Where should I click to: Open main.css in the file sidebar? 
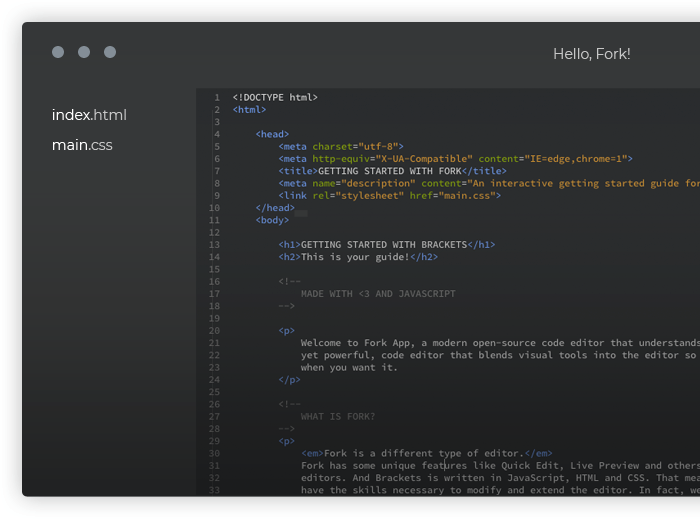pyautogui.click(x=82, y=145)
